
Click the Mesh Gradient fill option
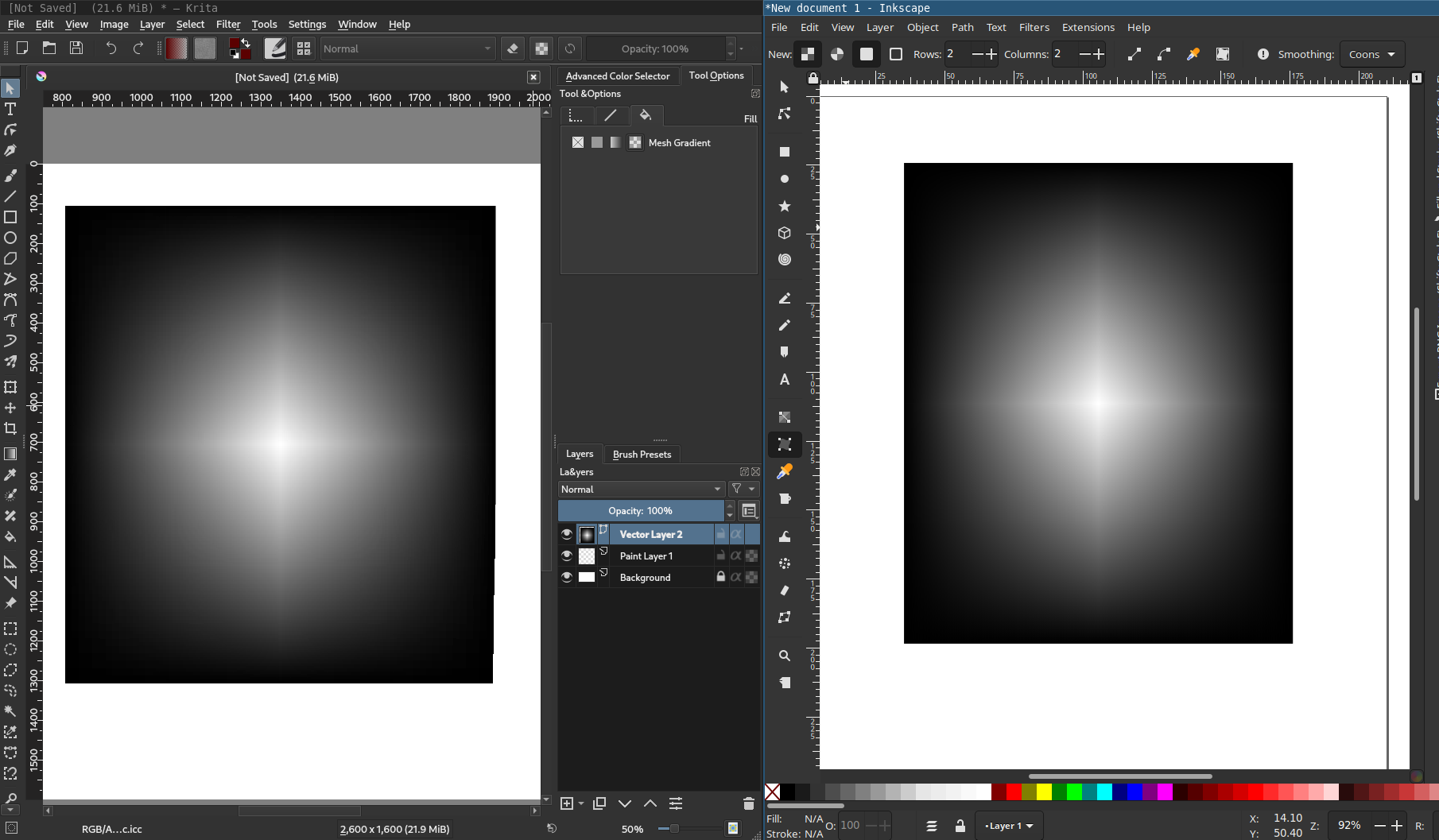[635, 142]
